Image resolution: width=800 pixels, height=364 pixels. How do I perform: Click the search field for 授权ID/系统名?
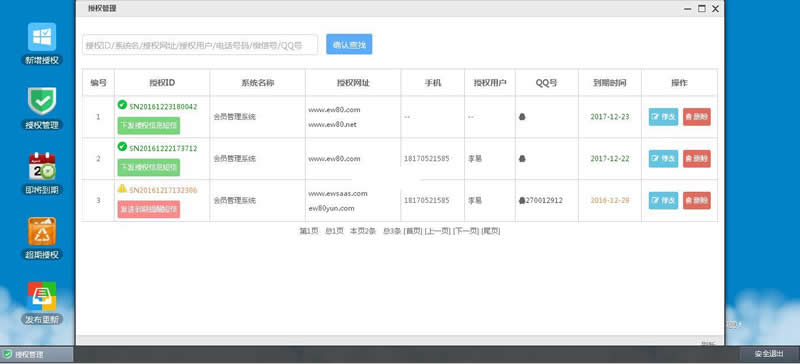point(200,45)
